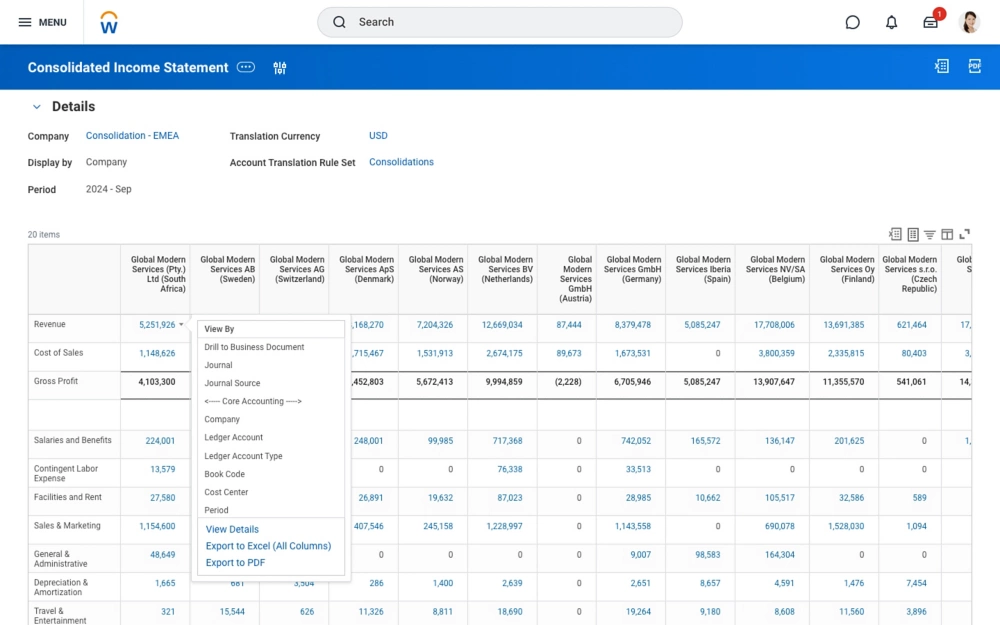Select Book Code in View By menu
The image size is (1000, 625).
[x=224, y=474]
